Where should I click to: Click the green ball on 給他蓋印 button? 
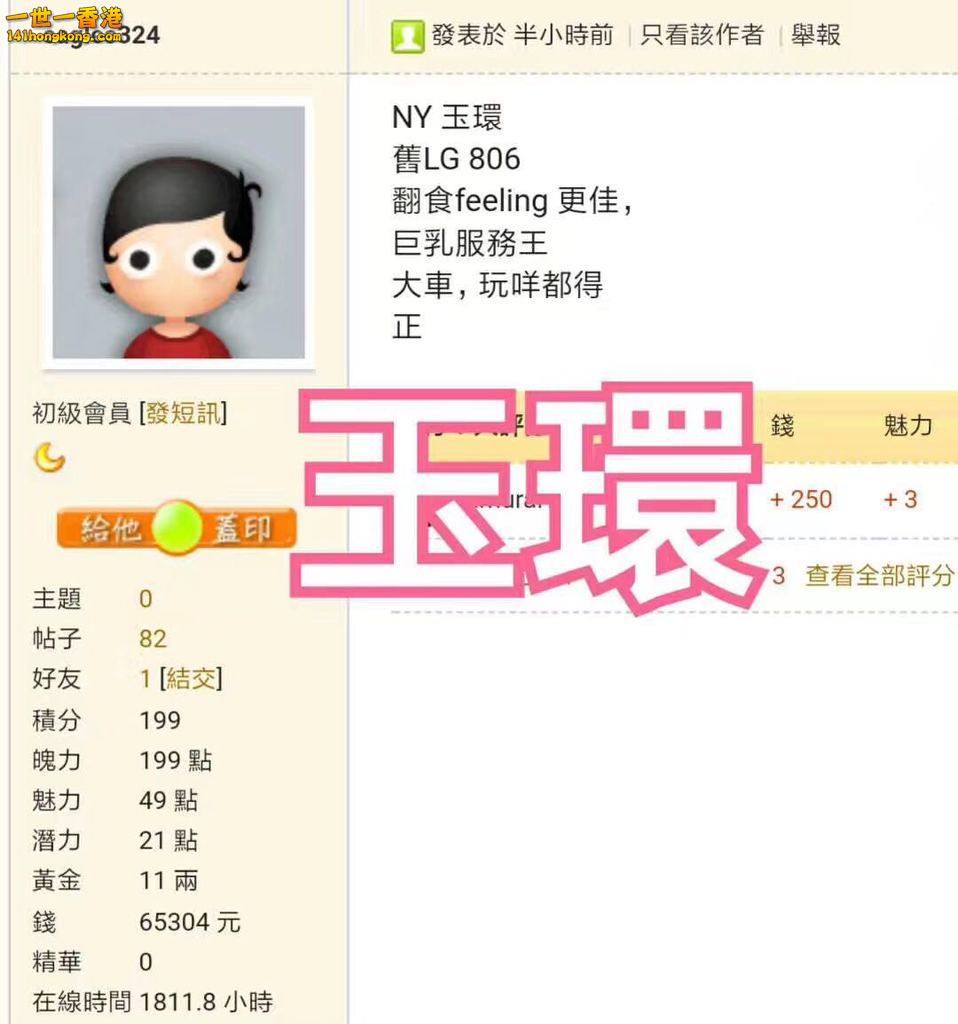pyautogui.click(x=176, y=528)
